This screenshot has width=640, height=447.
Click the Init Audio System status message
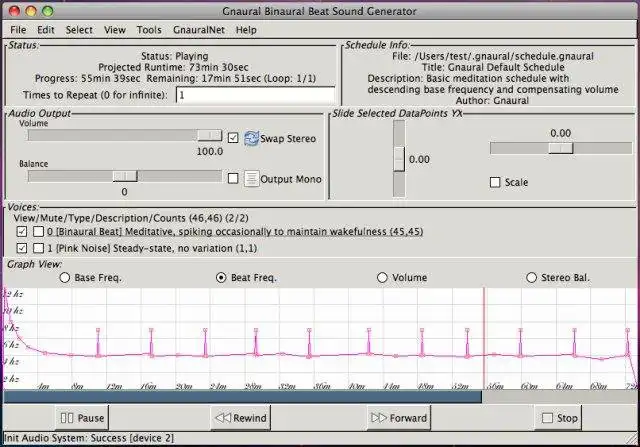coord(89,438)
